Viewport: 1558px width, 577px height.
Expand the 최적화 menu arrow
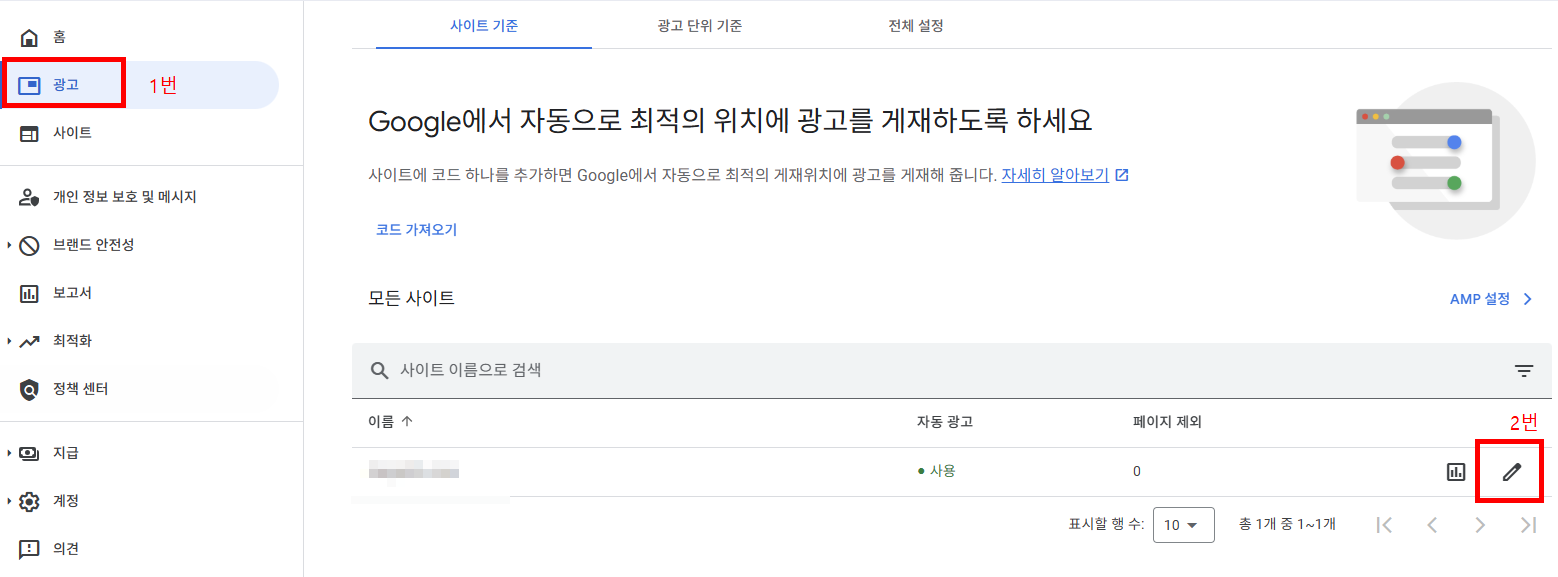click(x=9, y=341)
